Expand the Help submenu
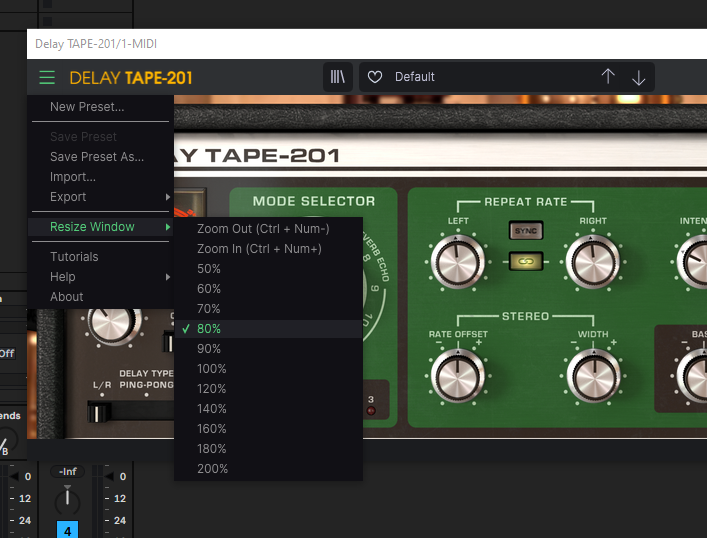This screenshot has width=707, height=538. click(x=100, y=277)
